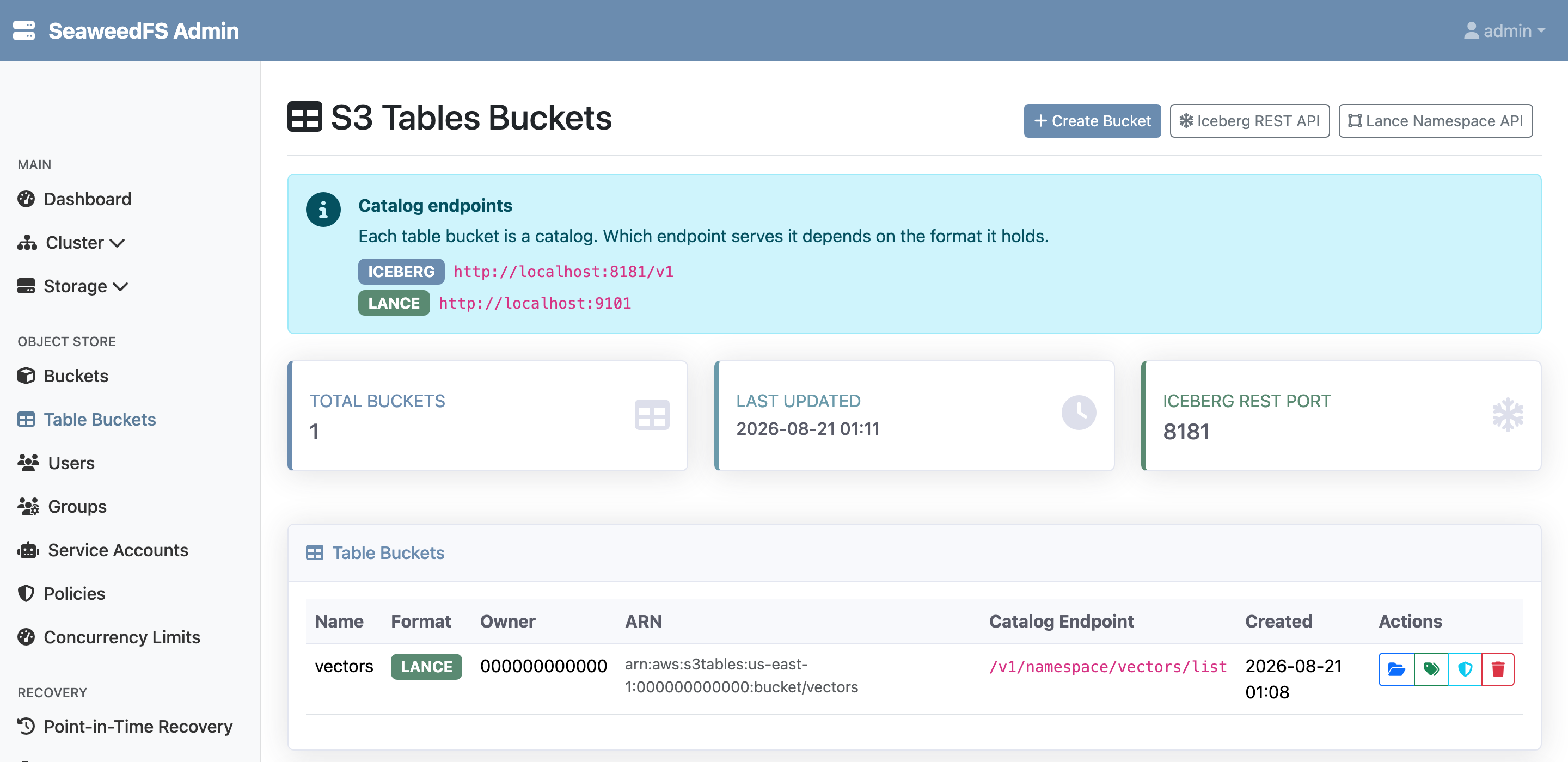Click the Catalog Endpoint column header
The image size is (1568, 762).
point(1061,621)
